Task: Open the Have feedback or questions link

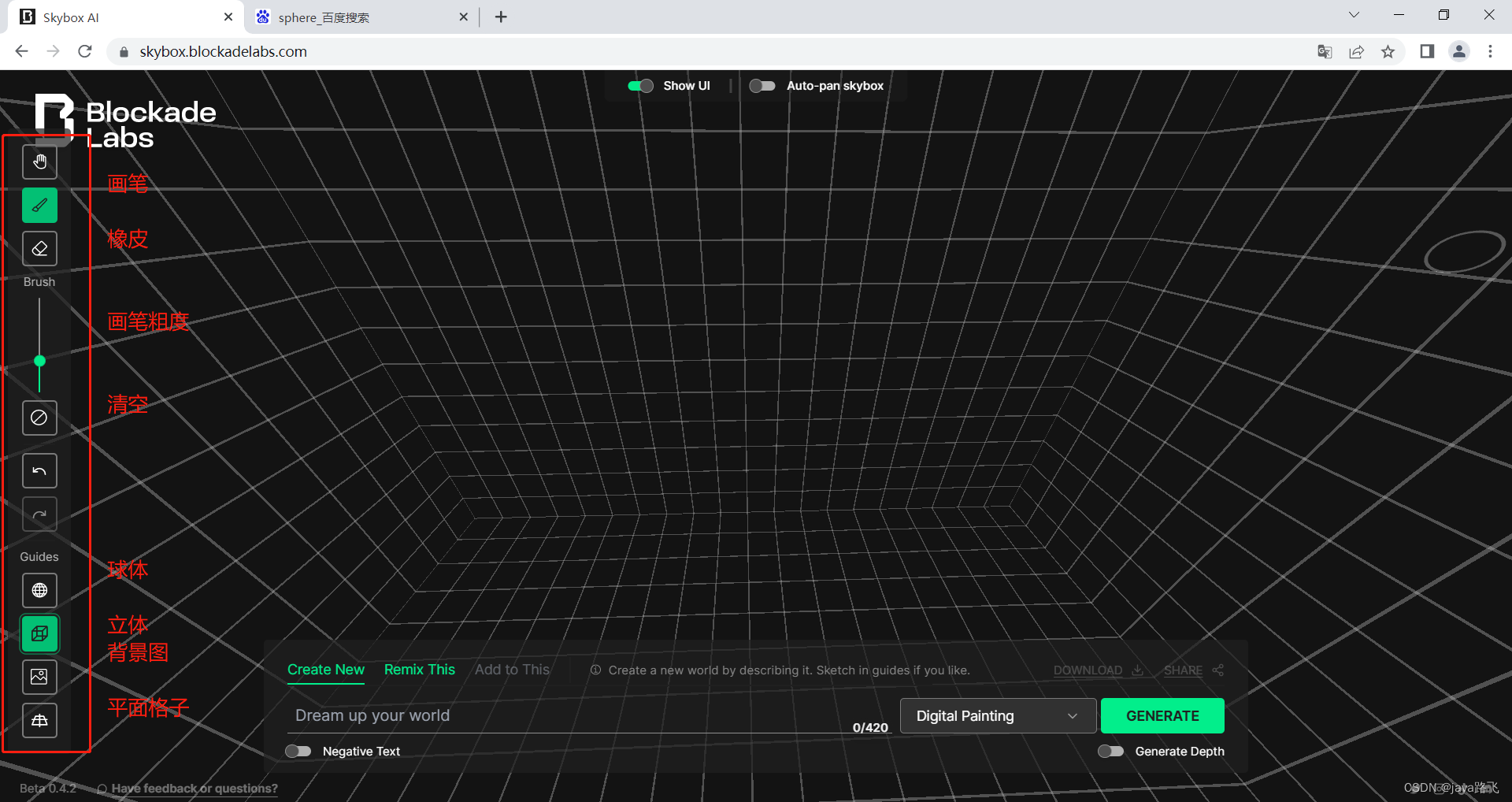Action: 194,789
